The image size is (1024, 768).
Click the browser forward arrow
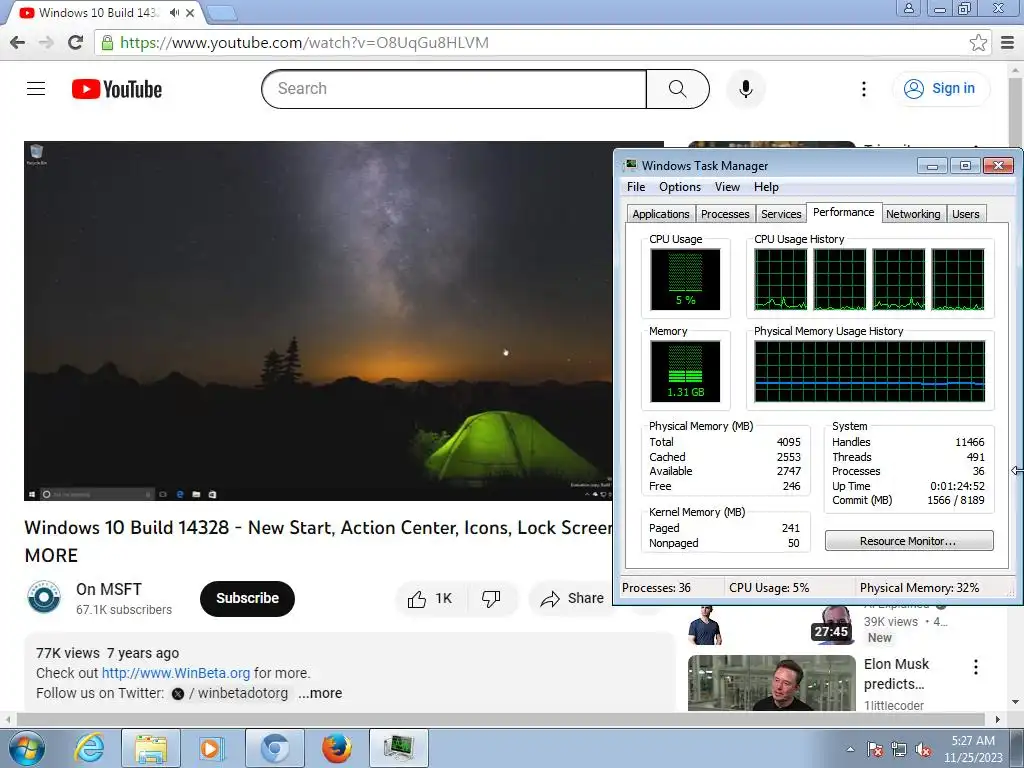click(46, 42)
